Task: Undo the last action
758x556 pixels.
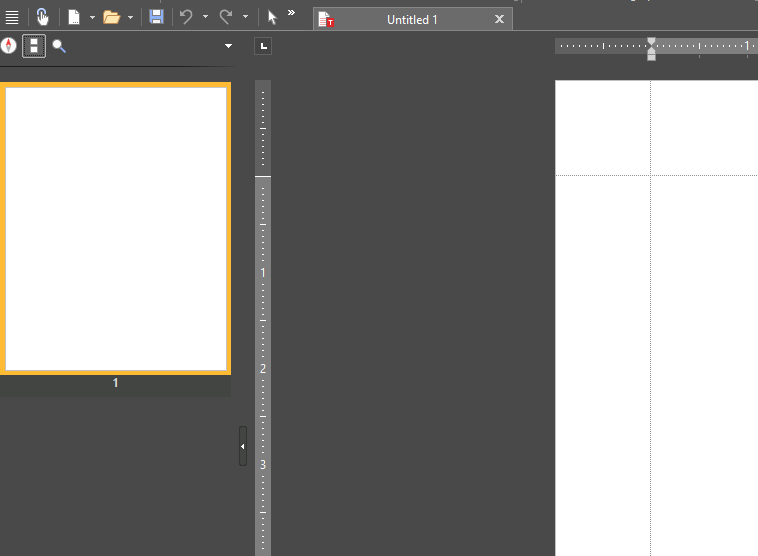Action: (186, 17)
